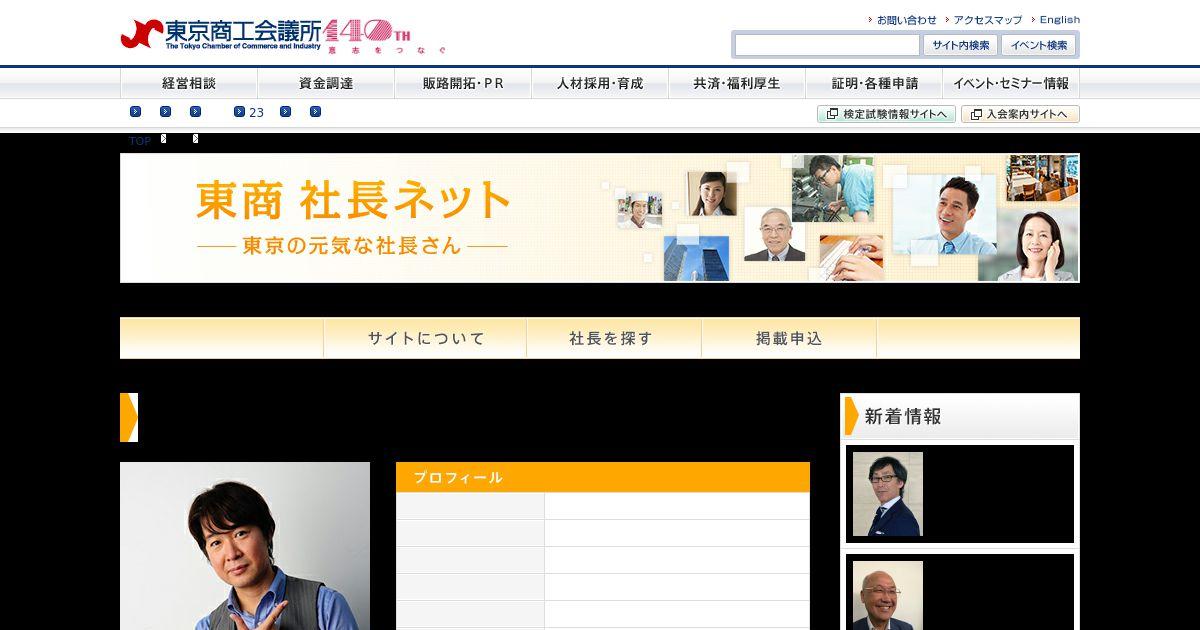Open the Tokyo Chamber of Commerce logo link
This screenshot has width=1200, height=630.
(221, 34)
